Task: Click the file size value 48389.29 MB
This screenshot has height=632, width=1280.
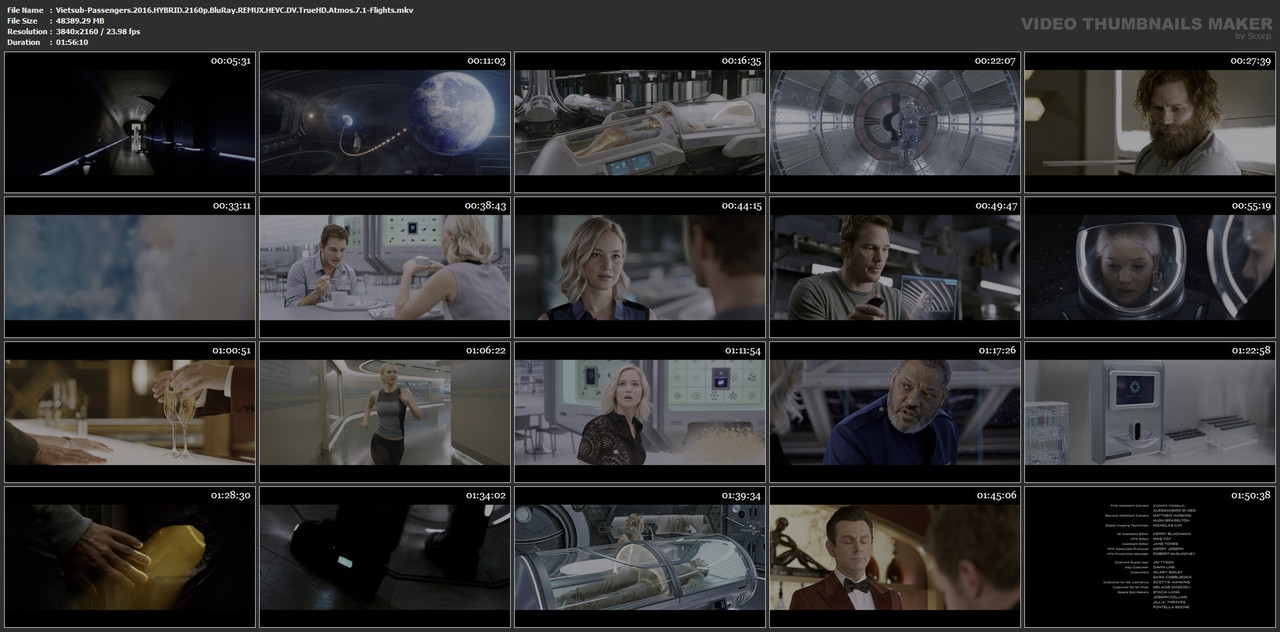Action: click(x=80, y=21)
